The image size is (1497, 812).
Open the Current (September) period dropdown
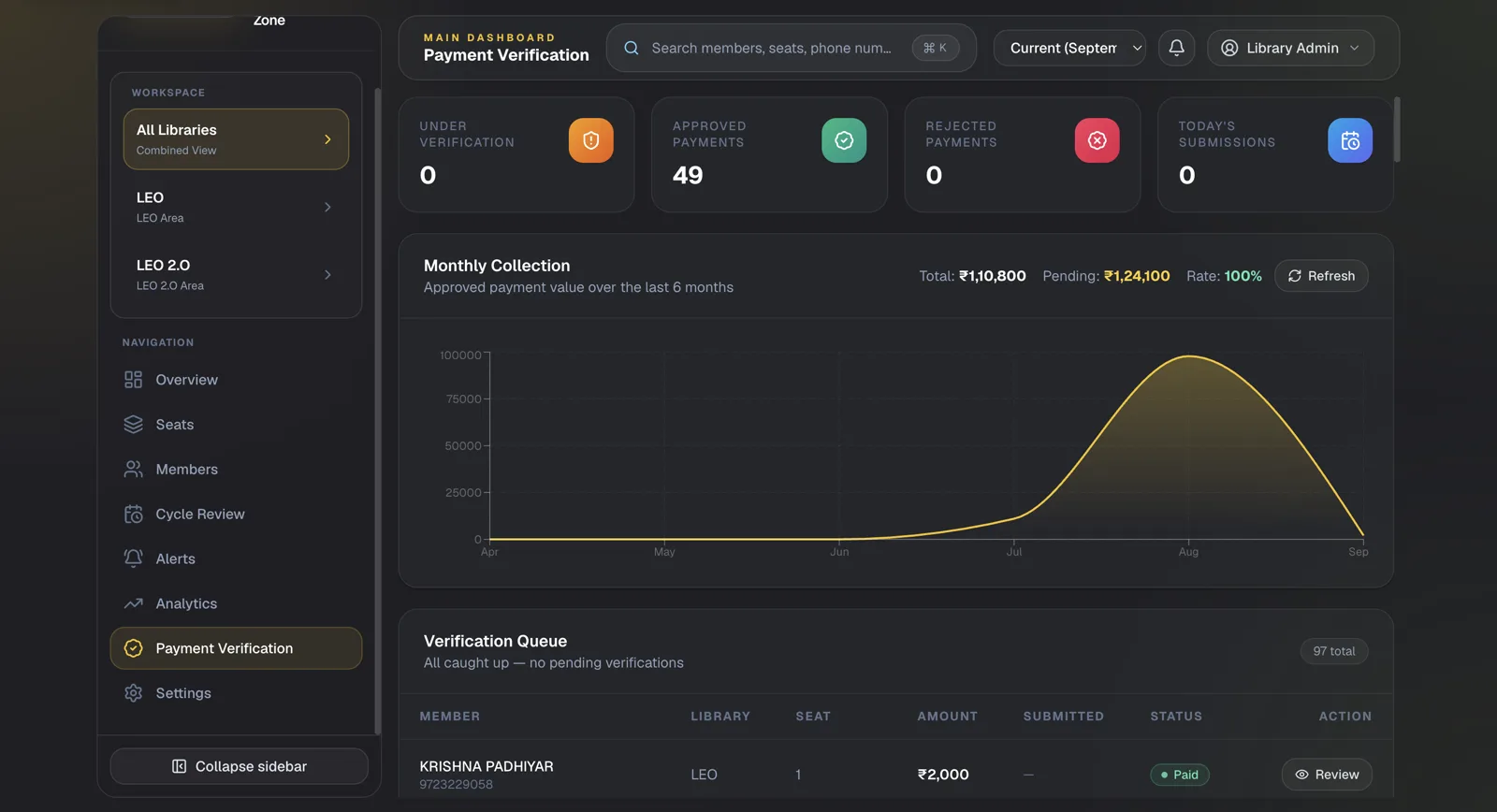pos(1069,48)
